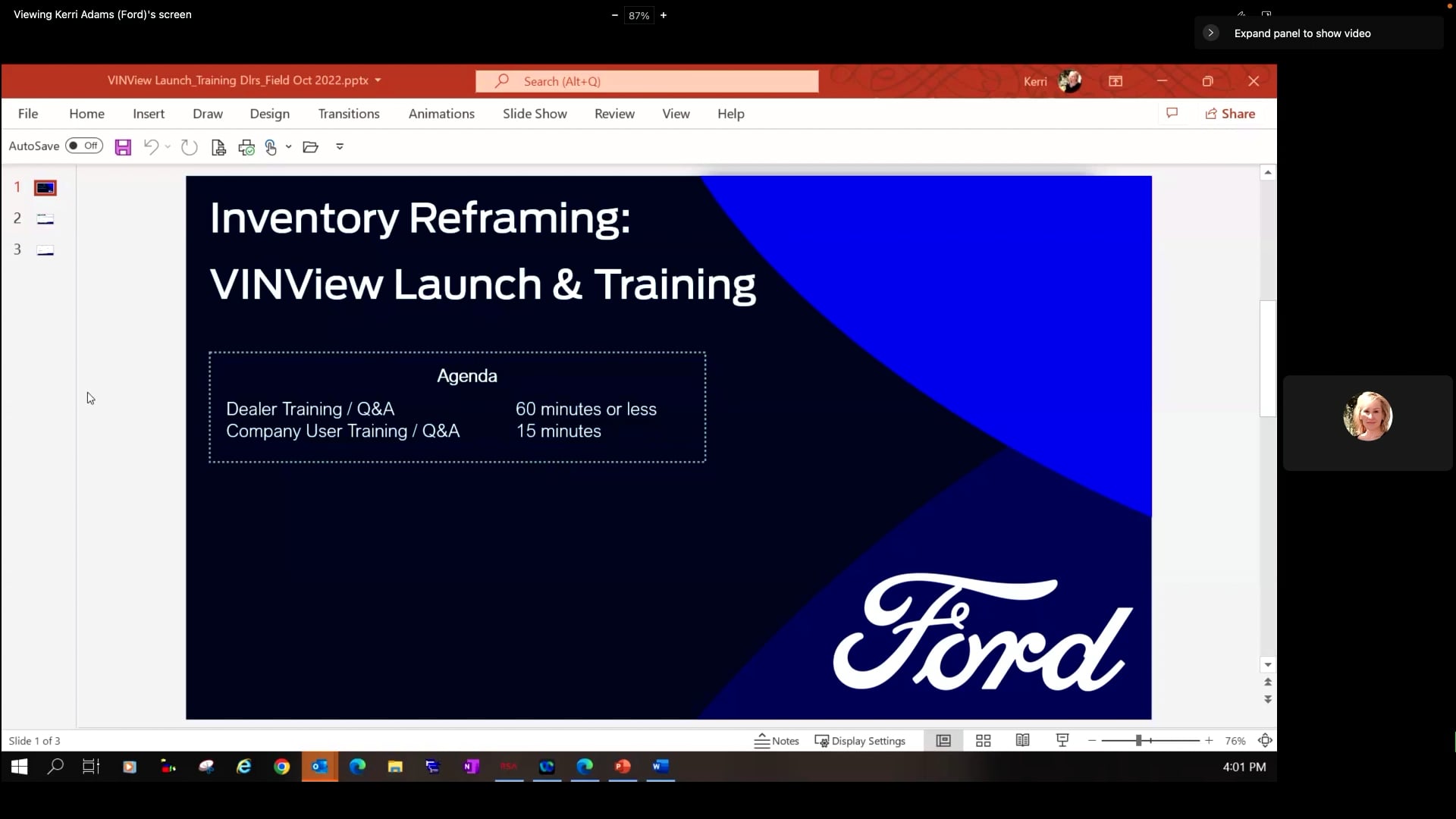This screenshot has width=1456, height=819.
Task: Open the Slide Show ribbon tab
Action: (x=535, y=114)
